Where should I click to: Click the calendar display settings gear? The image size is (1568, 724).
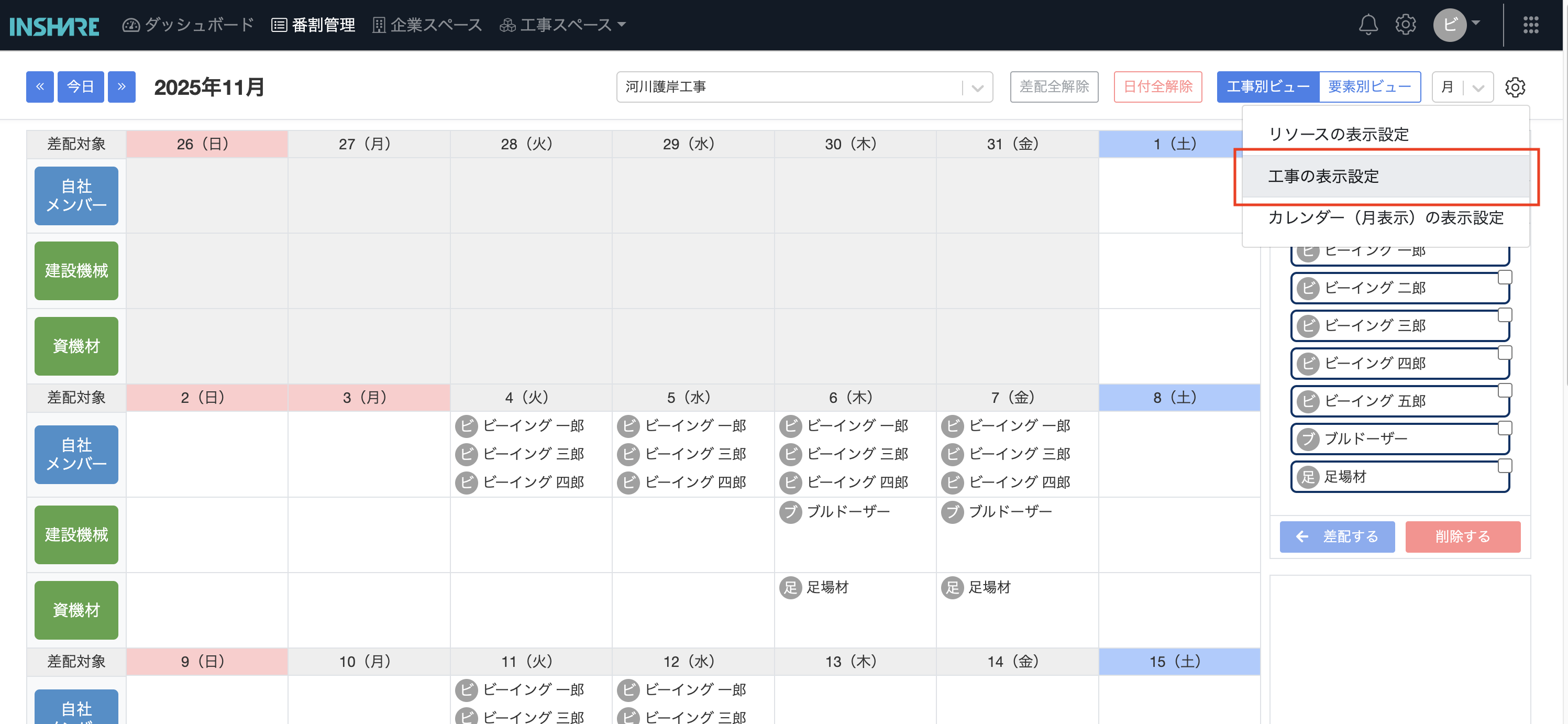click(x=1515, y=87)
